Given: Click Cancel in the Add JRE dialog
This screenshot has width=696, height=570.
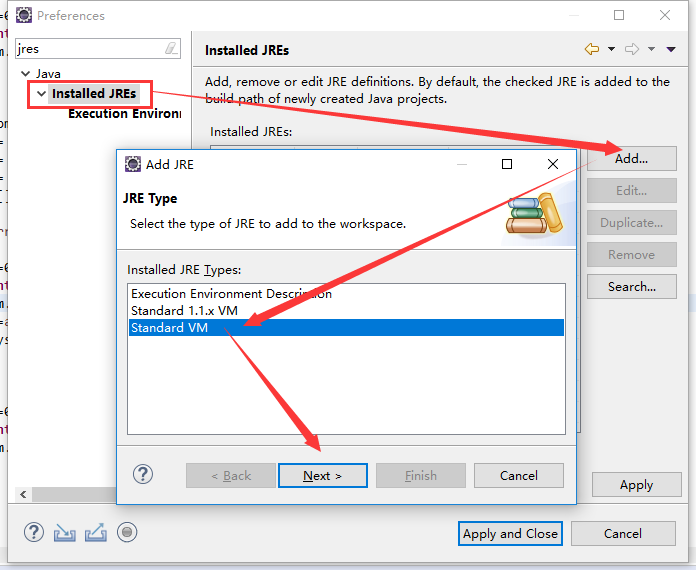Looking at the screenshot, I should tap(519, 475).
